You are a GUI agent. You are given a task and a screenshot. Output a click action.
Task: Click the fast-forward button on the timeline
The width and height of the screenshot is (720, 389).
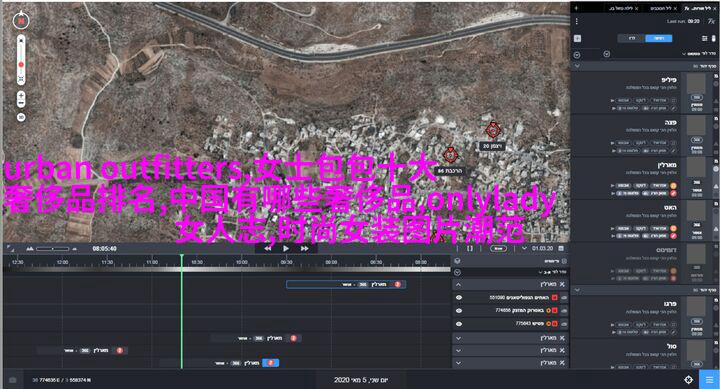click(304, 248)
